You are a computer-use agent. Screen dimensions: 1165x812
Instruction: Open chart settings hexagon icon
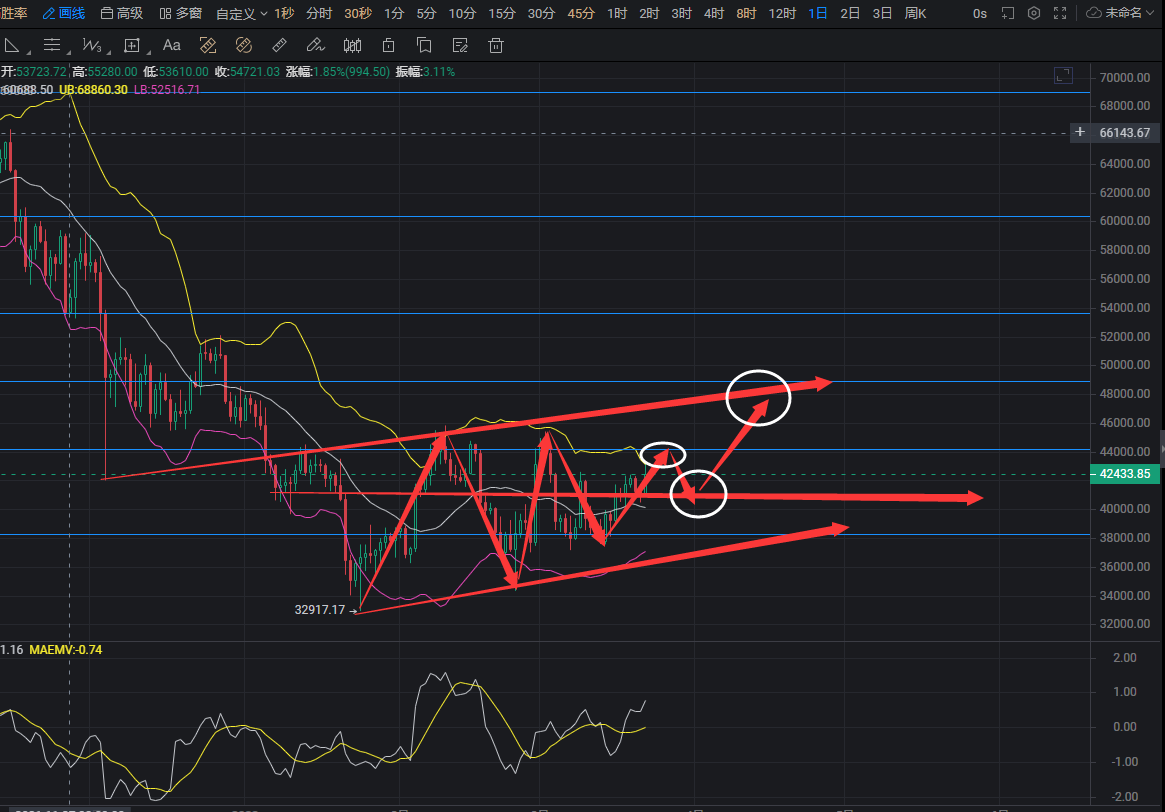pyautogui.click(x=1034, y=14)
